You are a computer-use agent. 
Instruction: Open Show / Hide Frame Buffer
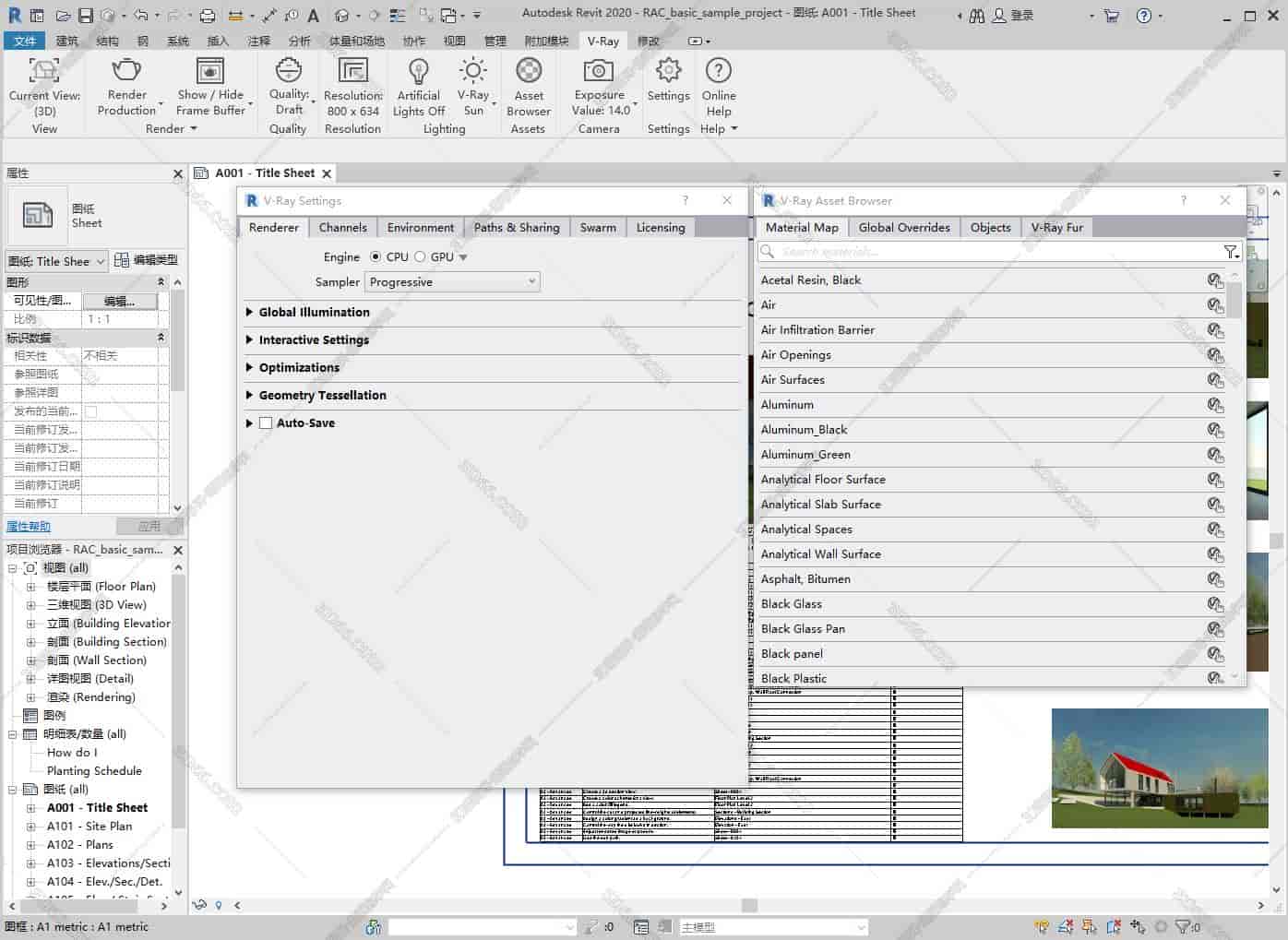pyautogui.click(x=210, y=71)
